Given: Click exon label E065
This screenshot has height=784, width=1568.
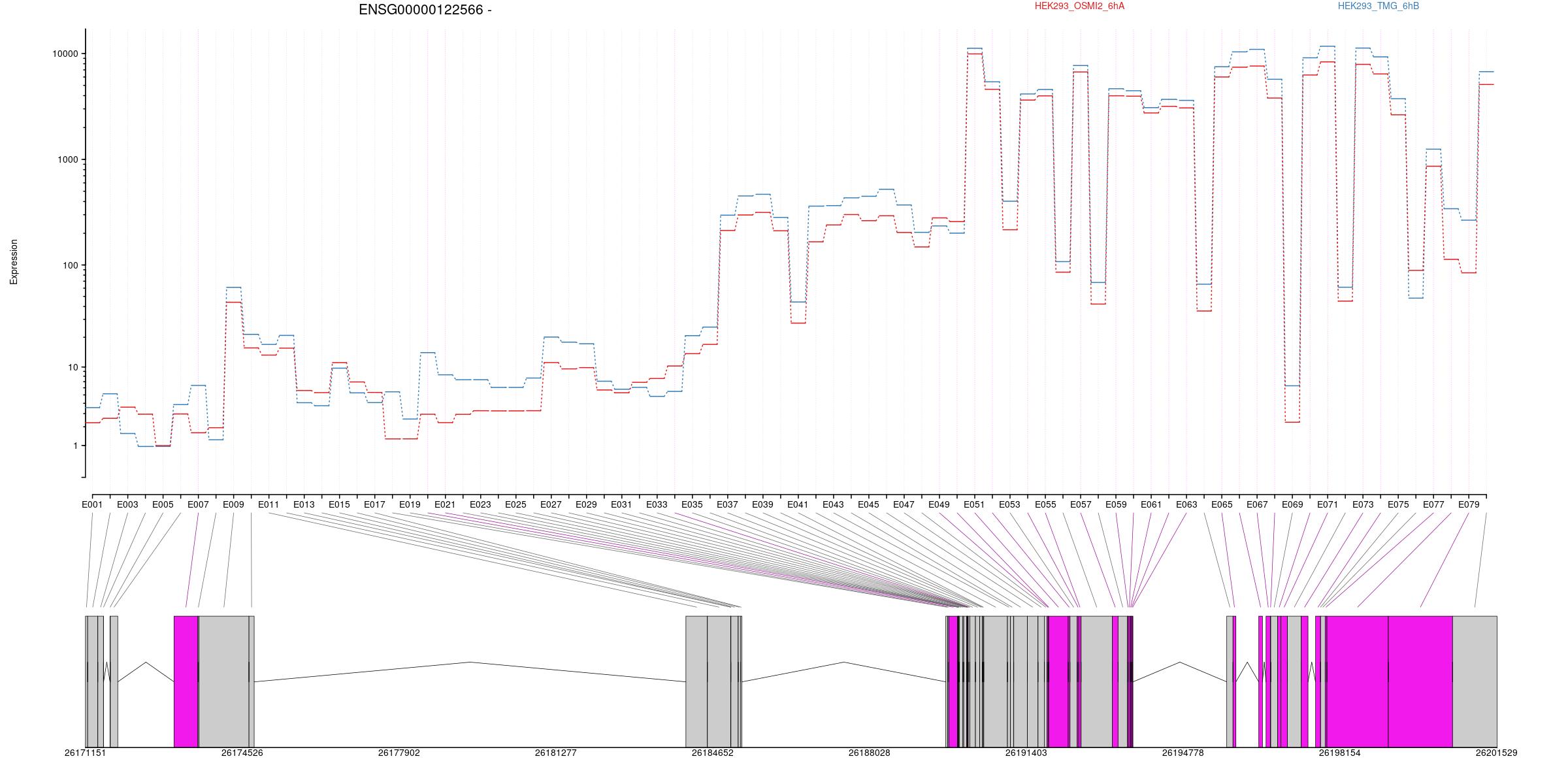Looking at the screenshot, I should [1222, 504].
